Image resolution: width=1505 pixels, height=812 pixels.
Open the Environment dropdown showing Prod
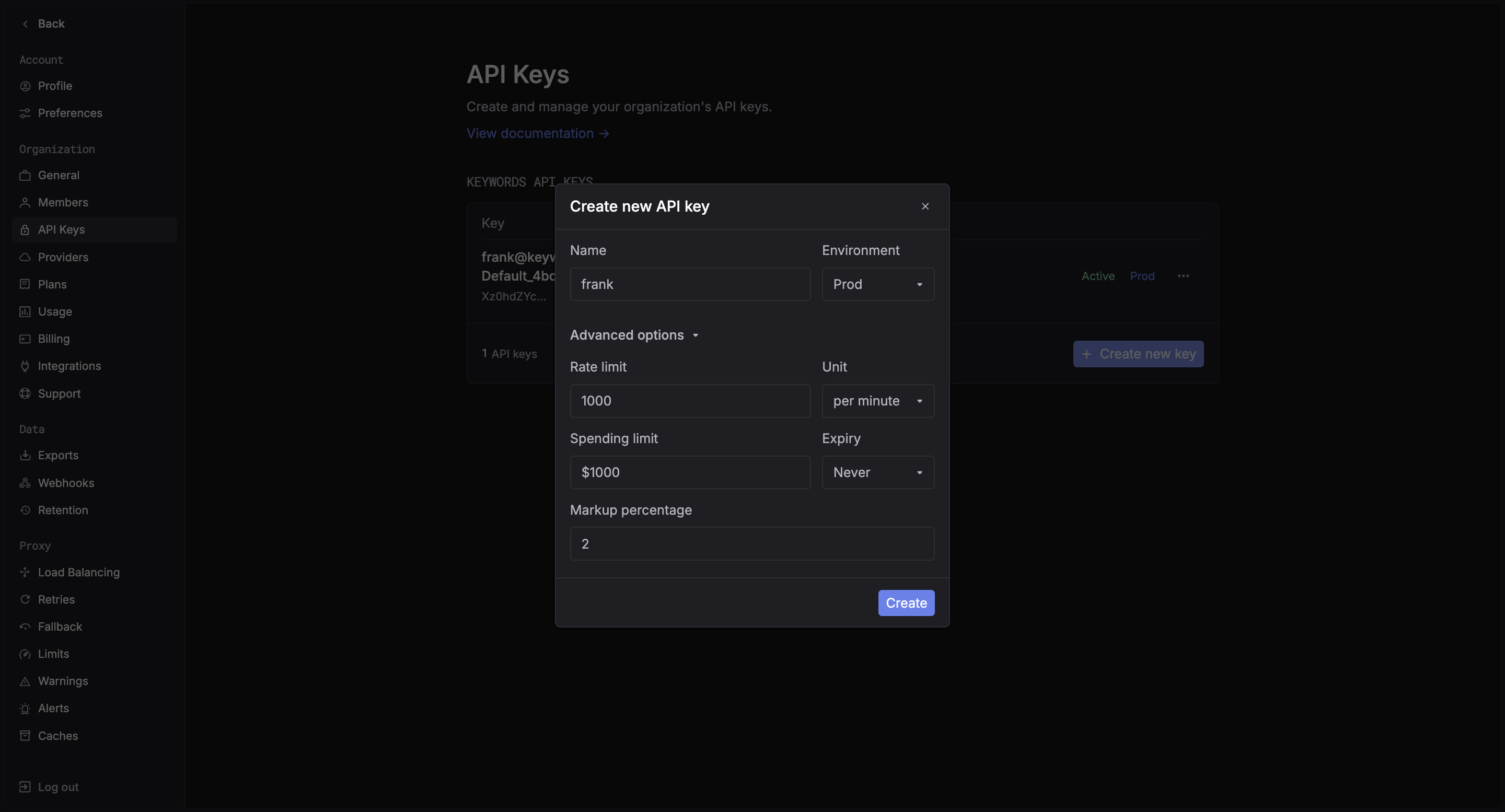(877, 284)
